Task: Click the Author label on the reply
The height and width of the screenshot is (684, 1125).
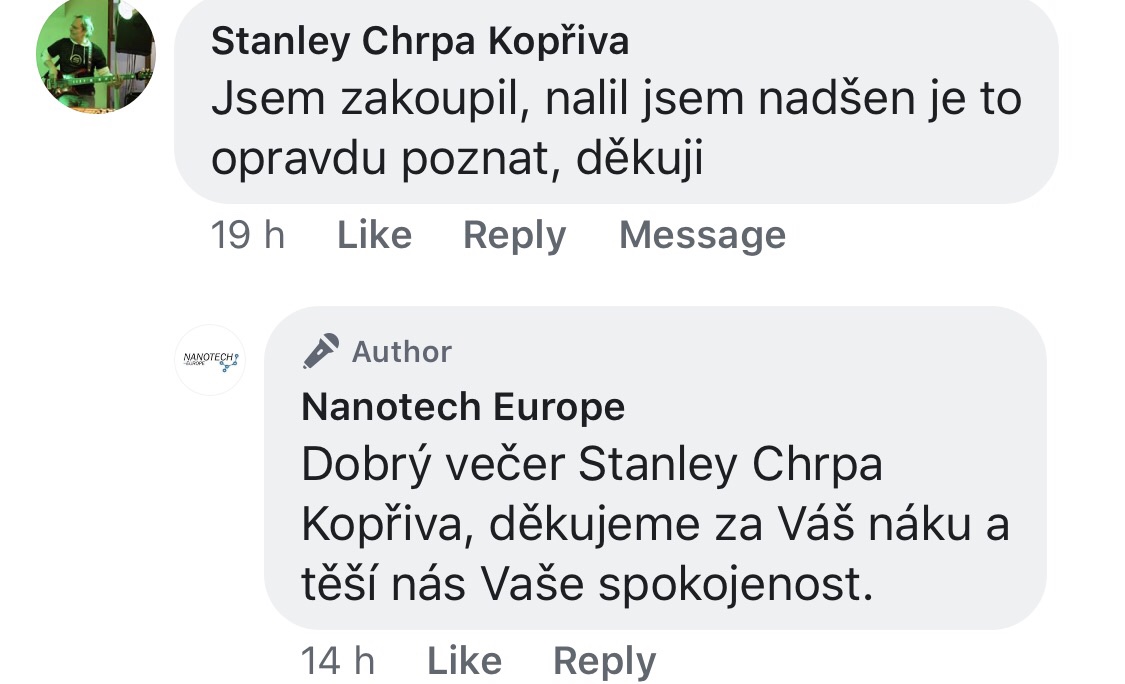Action: coord(402,352)
